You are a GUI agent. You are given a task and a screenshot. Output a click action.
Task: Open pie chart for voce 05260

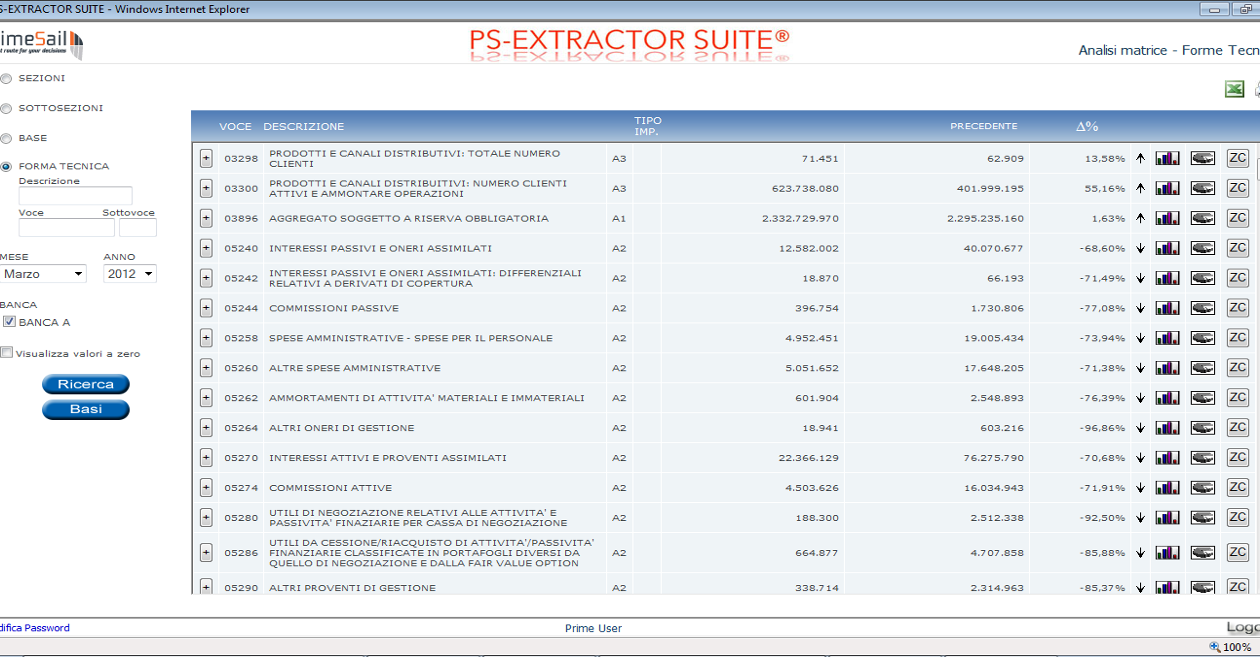click(x=1203, y=368)
